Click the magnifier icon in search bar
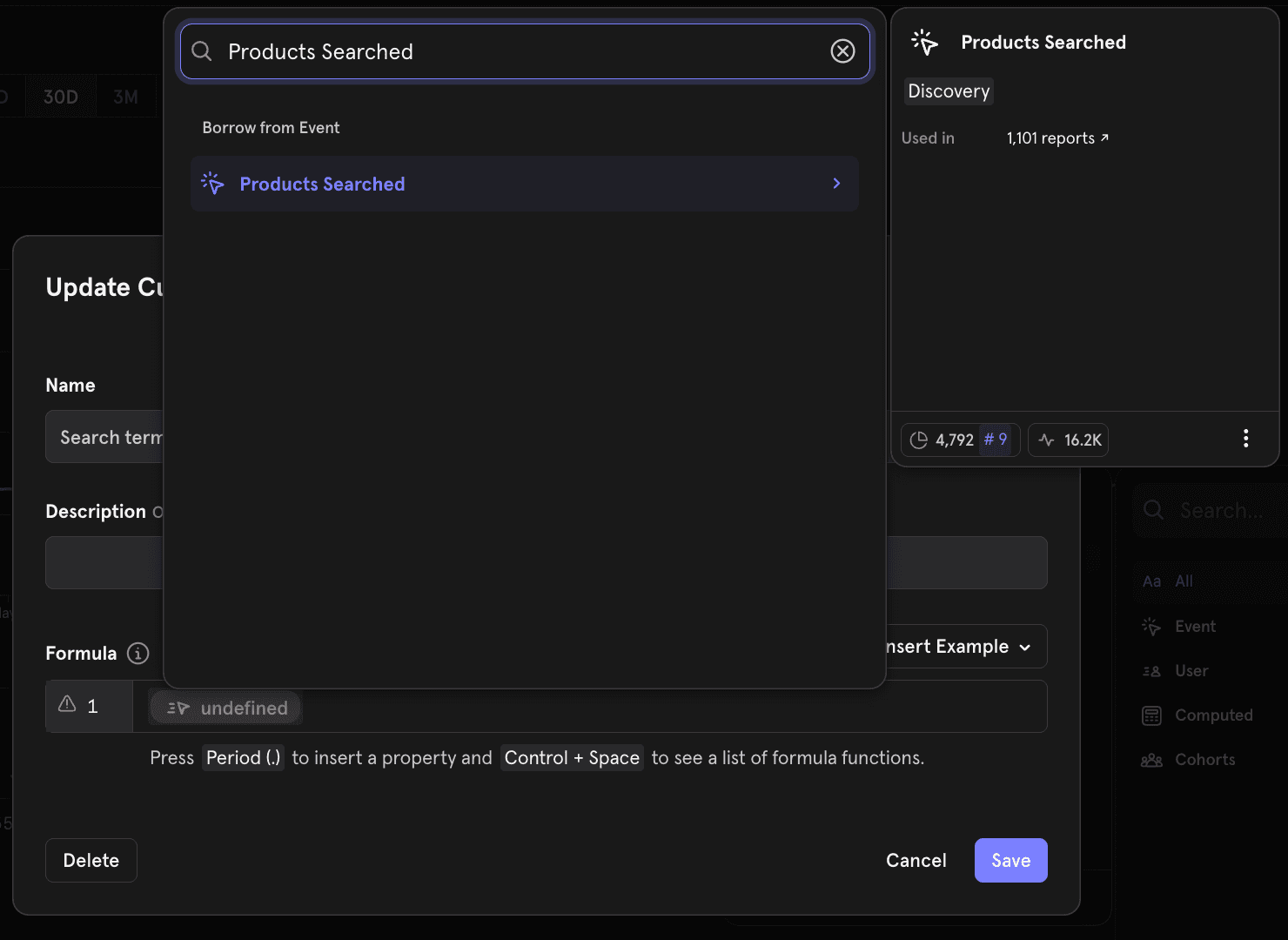The height and width of the screenshot is (940, 1288). (202, 51)
